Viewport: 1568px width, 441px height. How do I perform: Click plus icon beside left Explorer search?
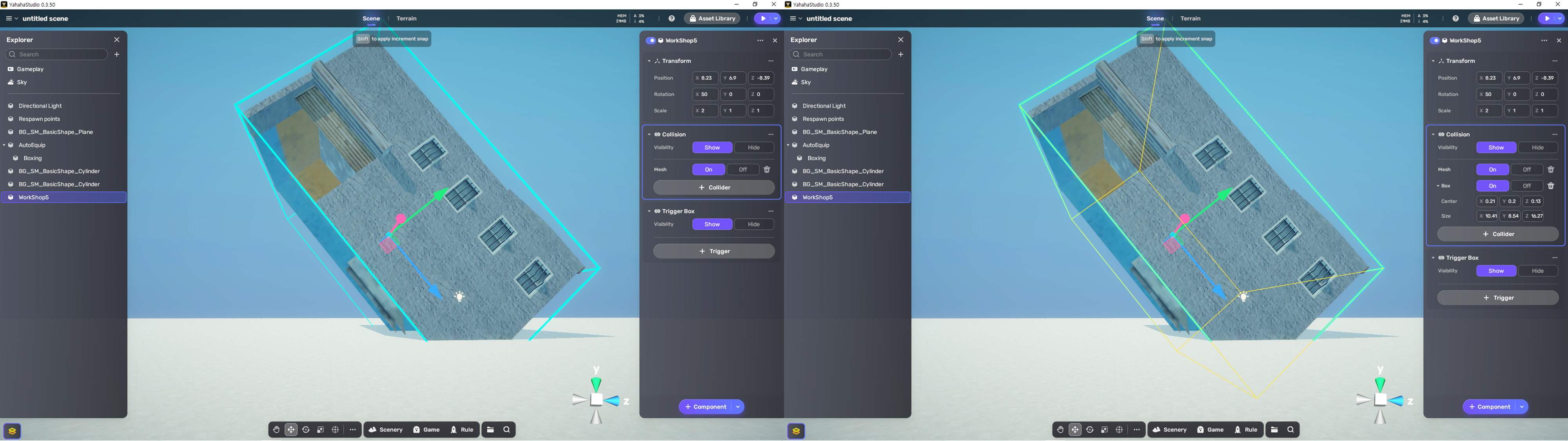[x=117, y=54]
